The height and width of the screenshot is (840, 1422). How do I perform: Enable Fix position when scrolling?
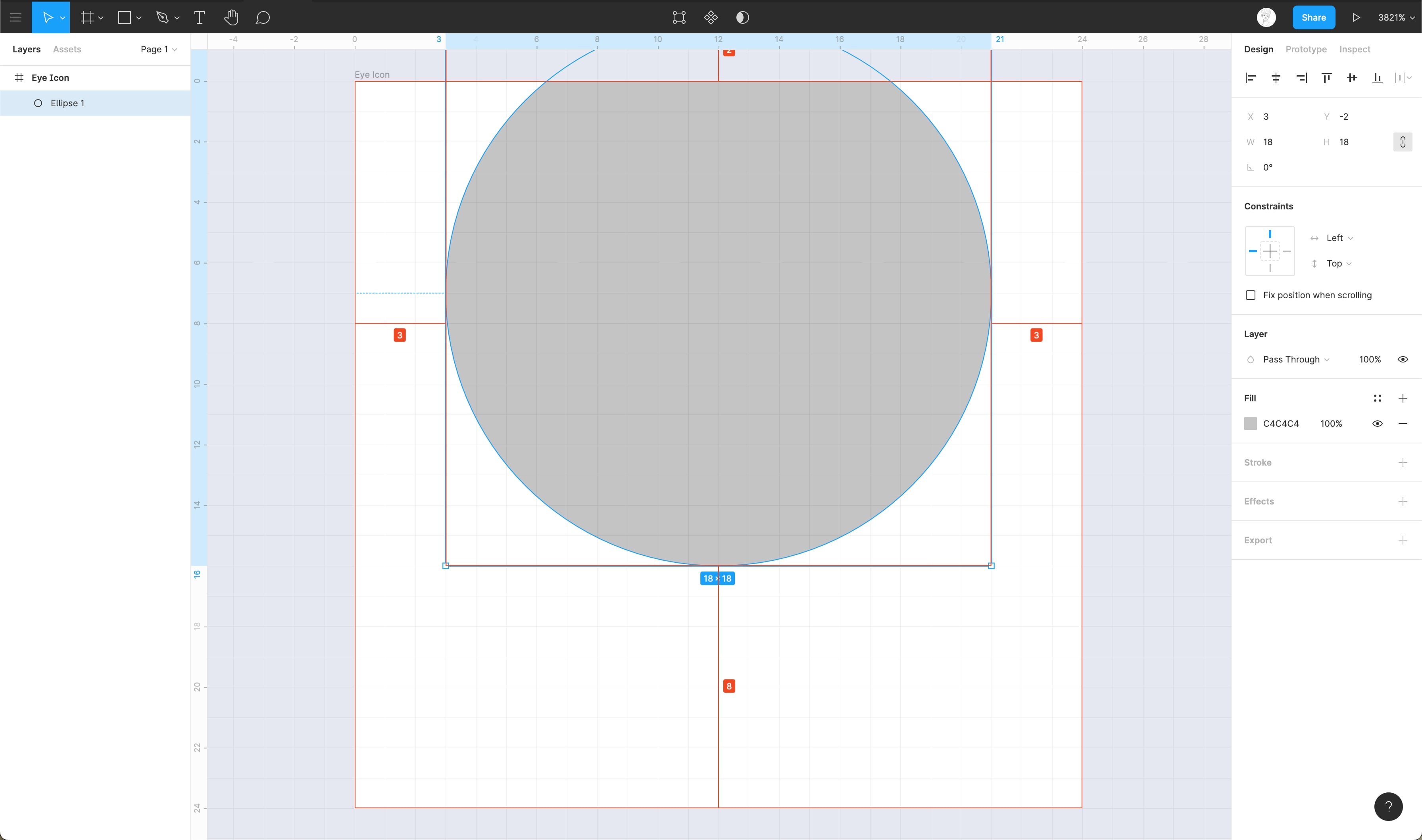(x=1251, y=295)
